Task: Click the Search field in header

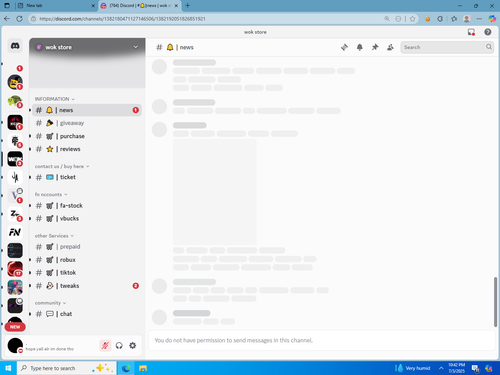Action: [447, 47]
